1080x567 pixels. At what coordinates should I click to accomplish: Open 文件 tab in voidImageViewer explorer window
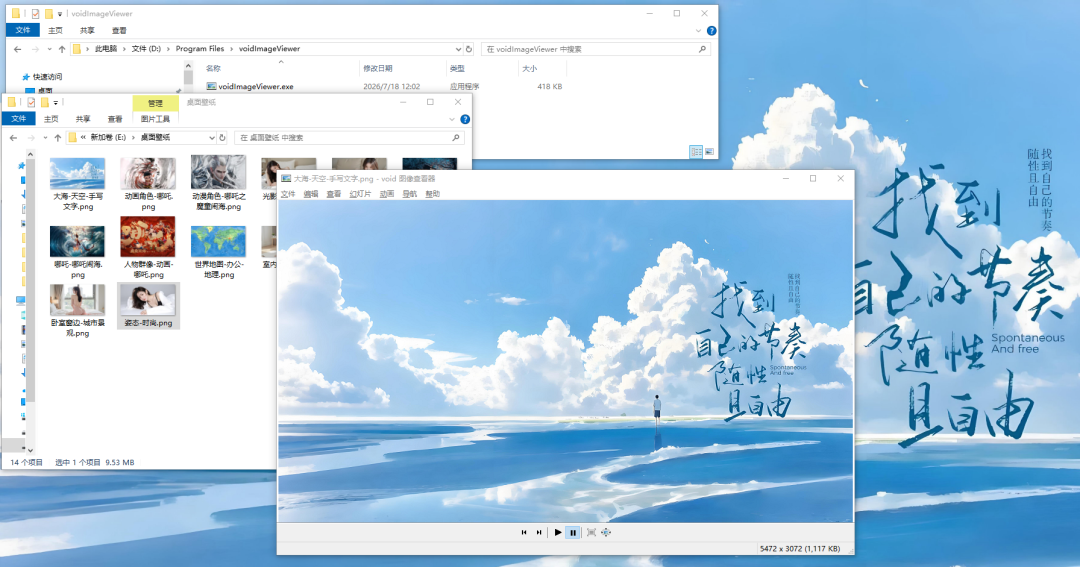[23, 30]
